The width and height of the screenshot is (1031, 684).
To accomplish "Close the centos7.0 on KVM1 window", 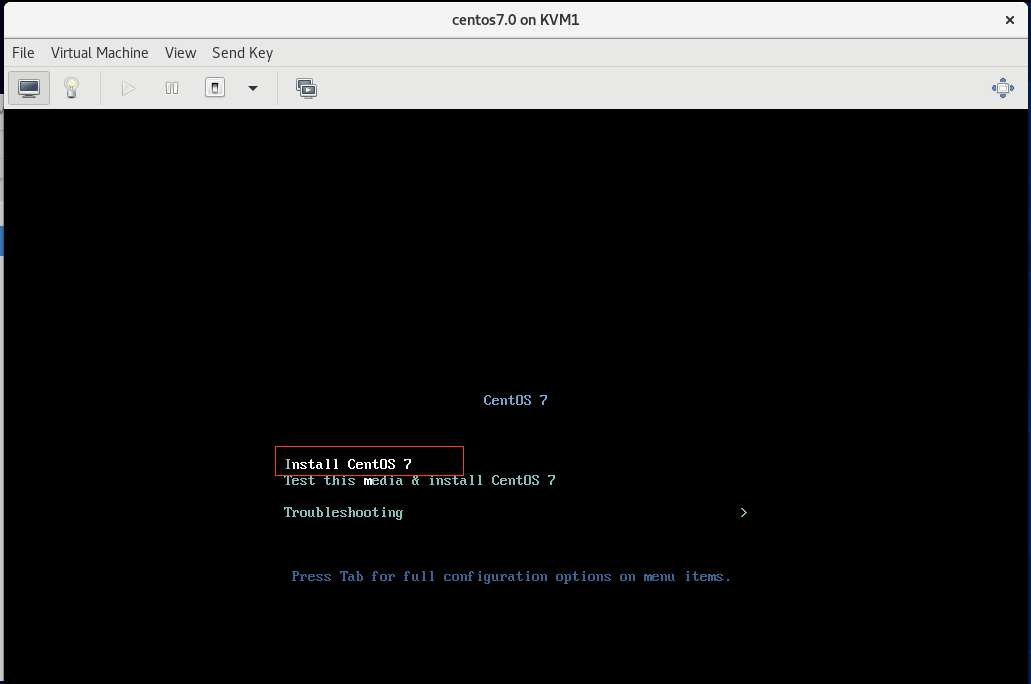I will 1010,20.
